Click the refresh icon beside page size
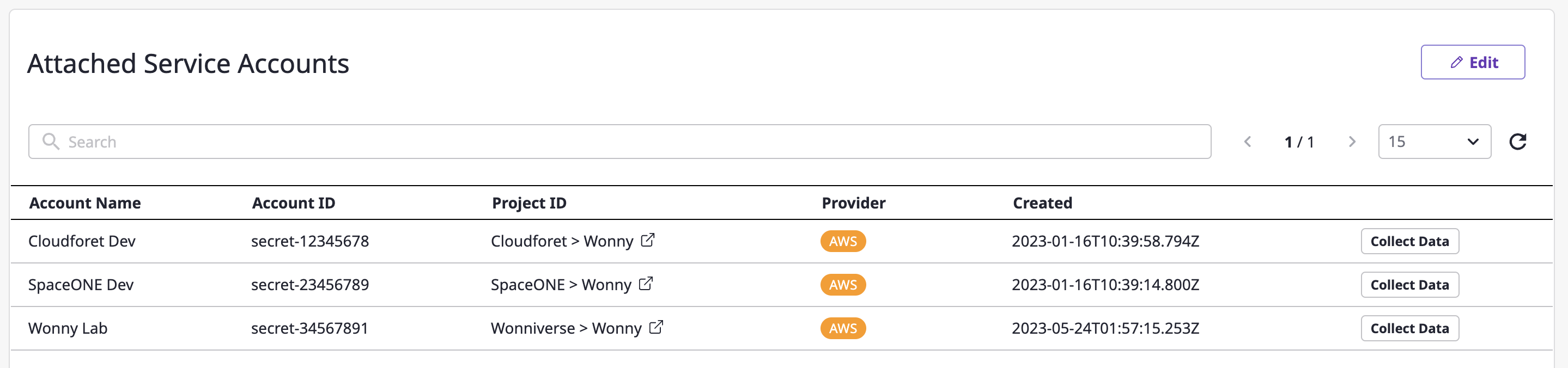The width and height of the screenshot is (1568, 368). 1517,142
